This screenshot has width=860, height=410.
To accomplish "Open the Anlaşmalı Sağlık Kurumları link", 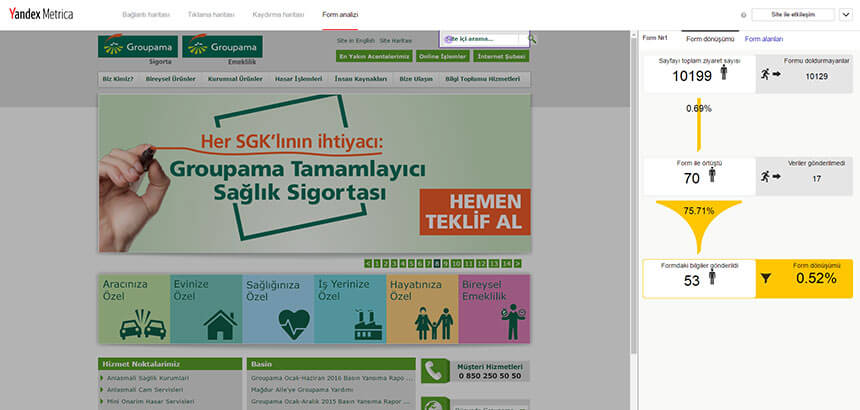I will pyautogui.click(x=148, y=378).
